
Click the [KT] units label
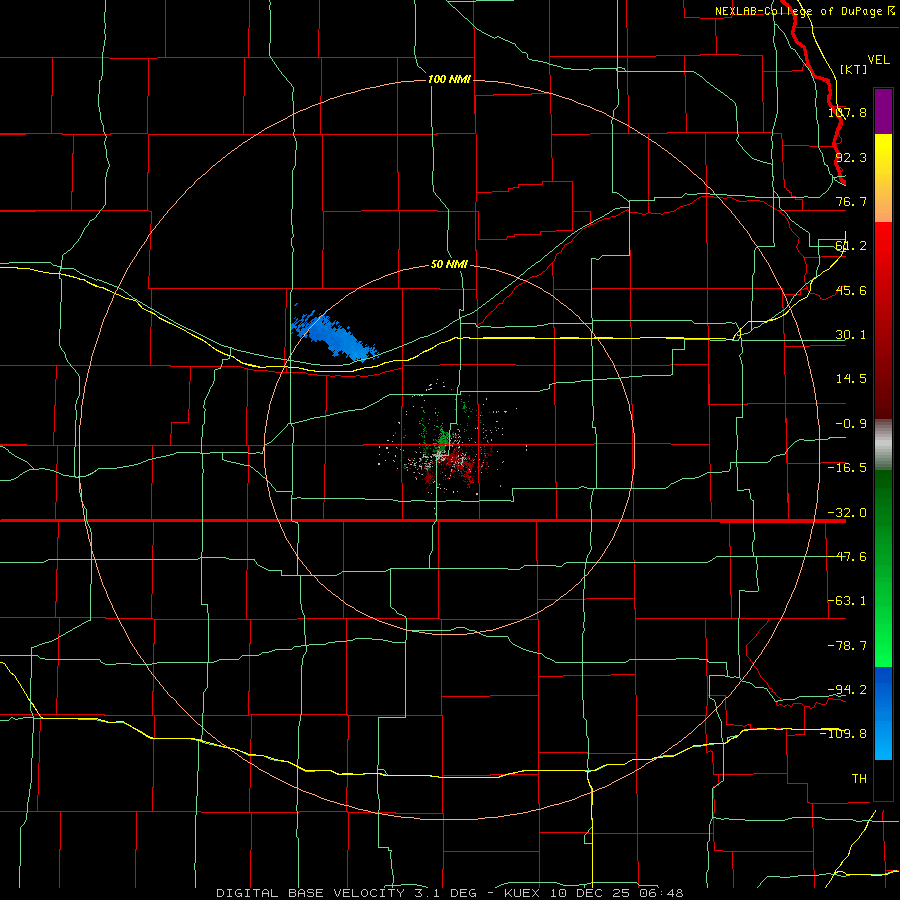854,69
